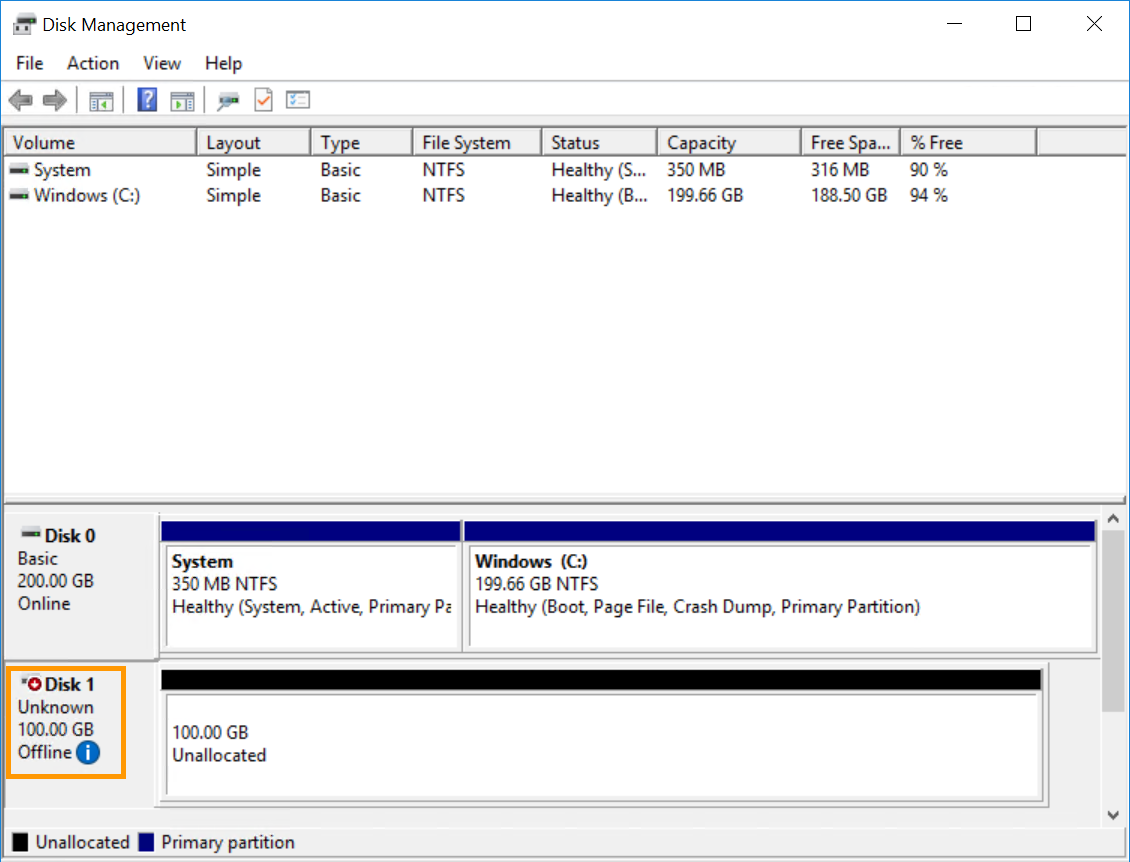Open the Help menu
Screen dimensions: 1130x862
point(223,63)
